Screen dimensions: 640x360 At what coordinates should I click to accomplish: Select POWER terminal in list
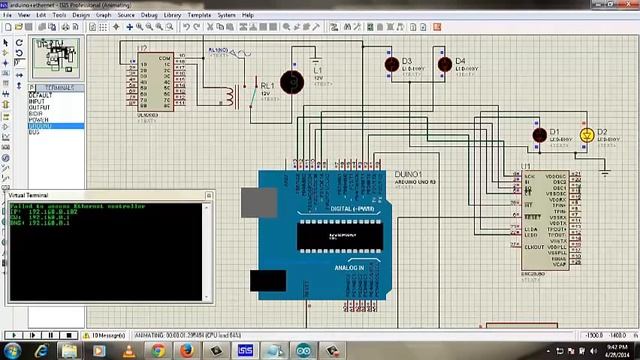coord(56,120)
